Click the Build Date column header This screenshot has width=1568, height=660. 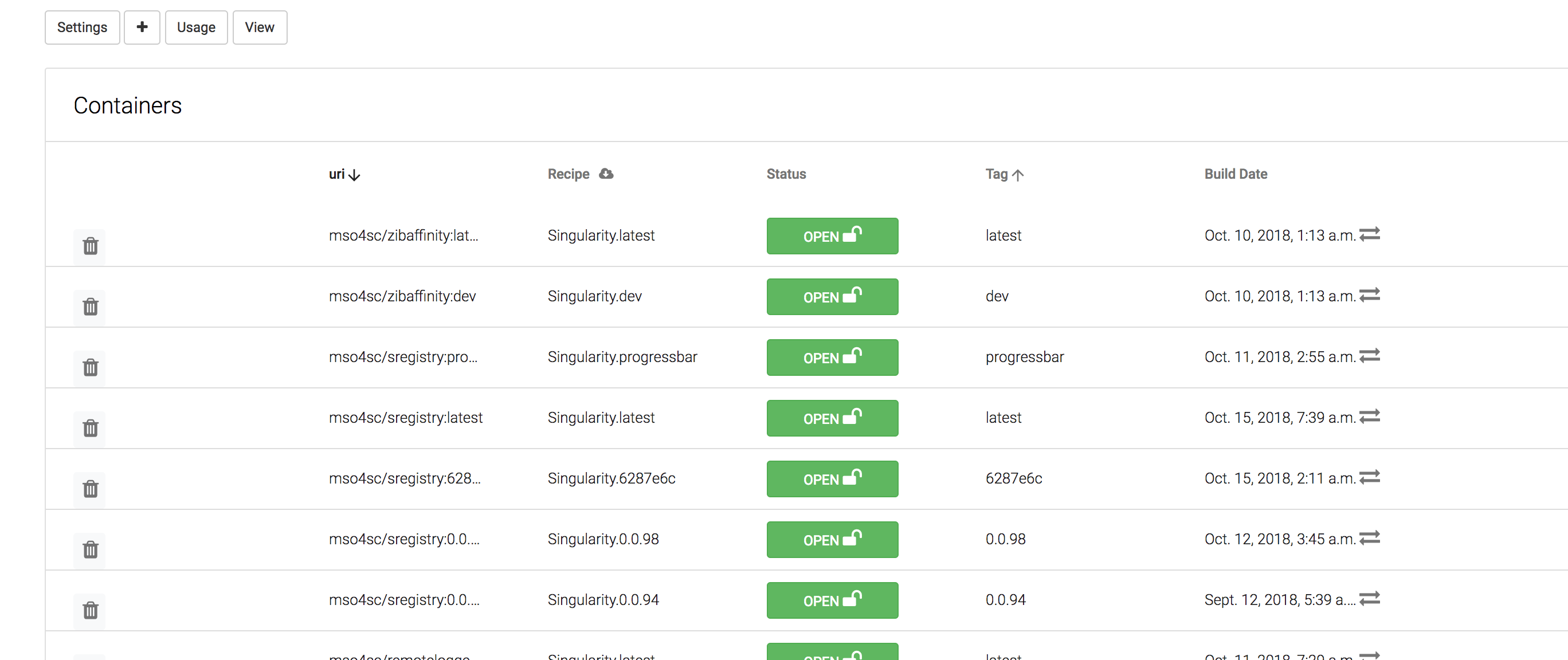(1235, 174)
